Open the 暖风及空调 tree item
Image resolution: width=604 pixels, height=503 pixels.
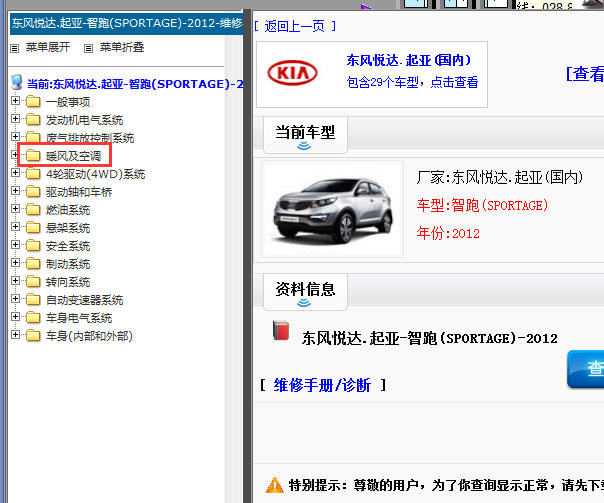73,156
